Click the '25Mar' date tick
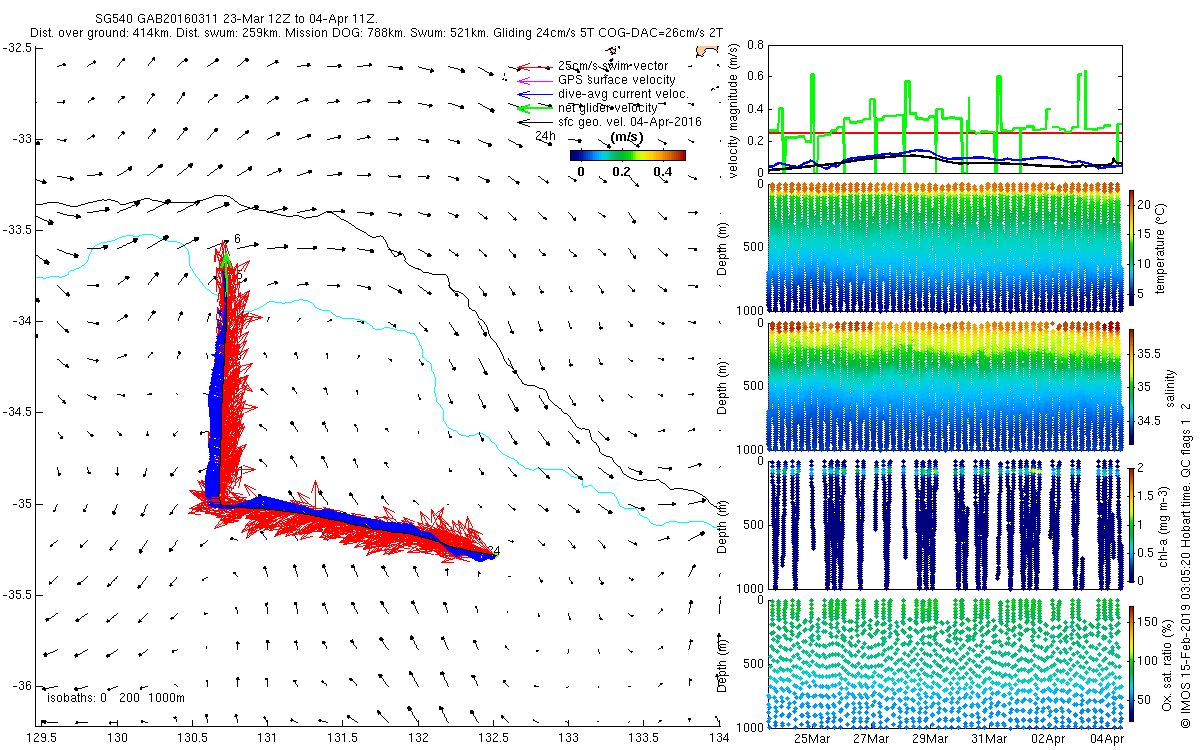The height and width of the screenshot is (750, 1200). point(811,738)
